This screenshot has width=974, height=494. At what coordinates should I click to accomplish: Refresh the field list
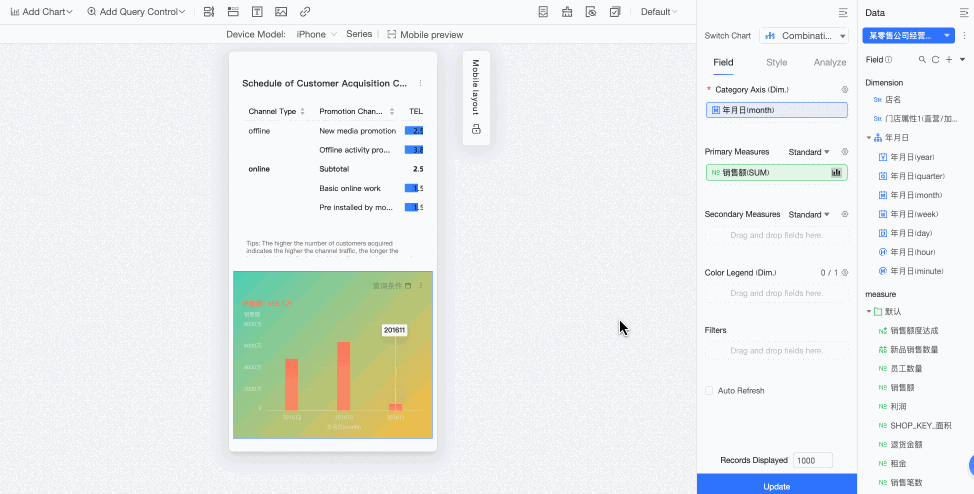coord(935,60)
